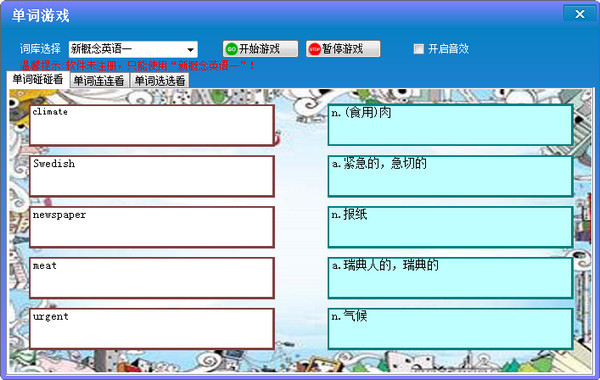The width and height of the screenshot is (600, 380).
Task: Choose the meaning card n.报纸
Action: pyautogui.click(x=450, y=227)
